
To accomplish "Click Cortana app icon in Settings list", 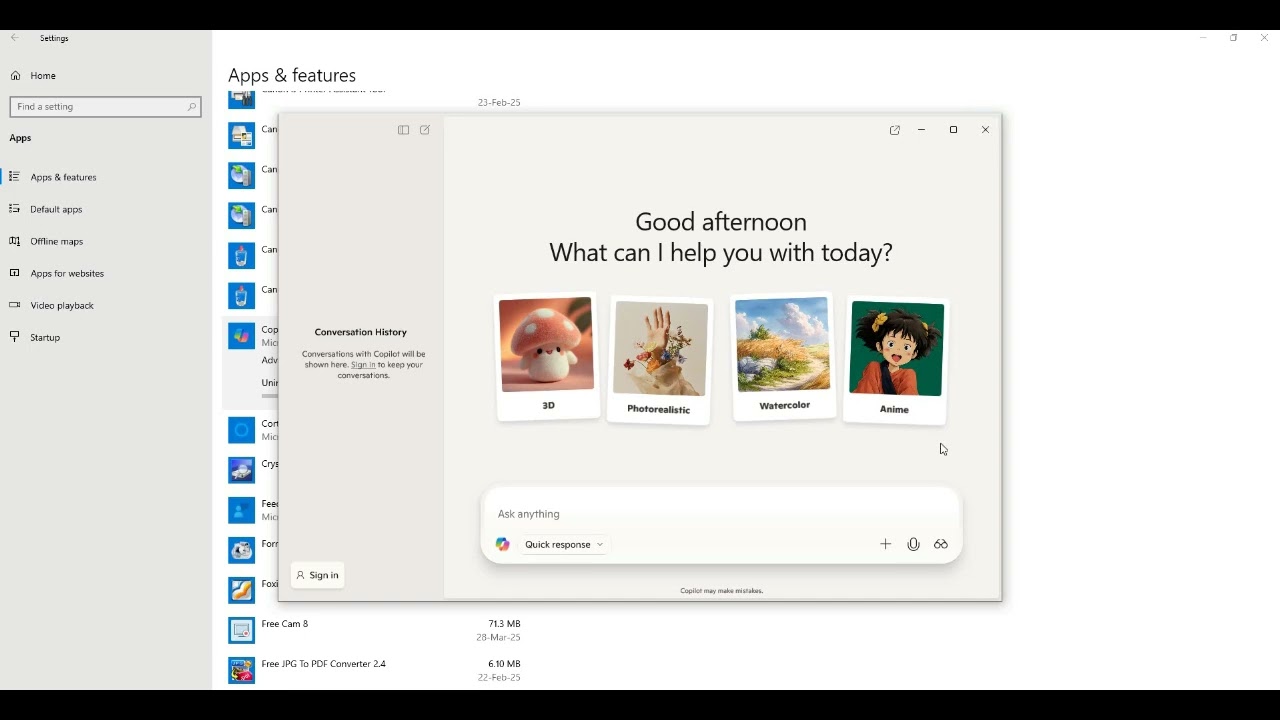I will pyautogui.click(x=241, y=430).
